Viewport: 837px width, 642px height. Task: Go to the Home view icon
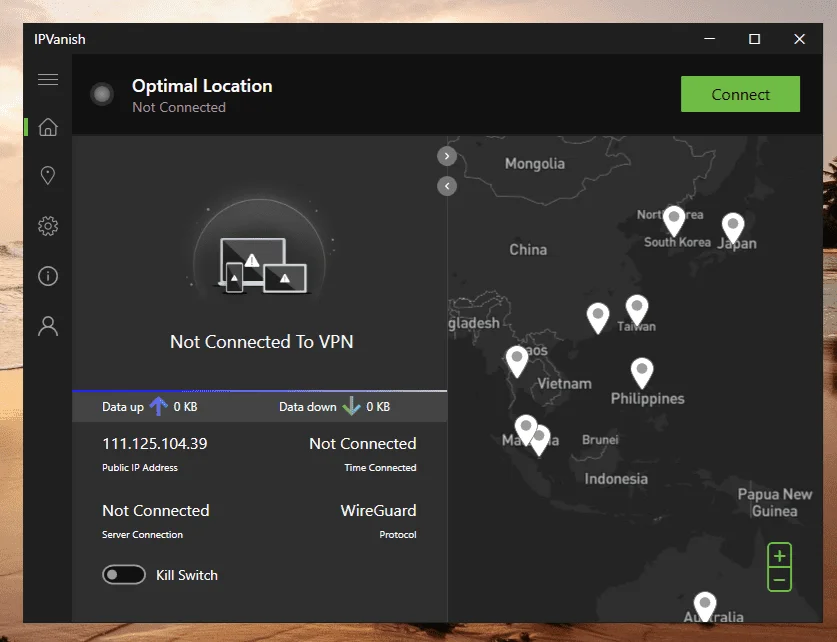[48, 127]
